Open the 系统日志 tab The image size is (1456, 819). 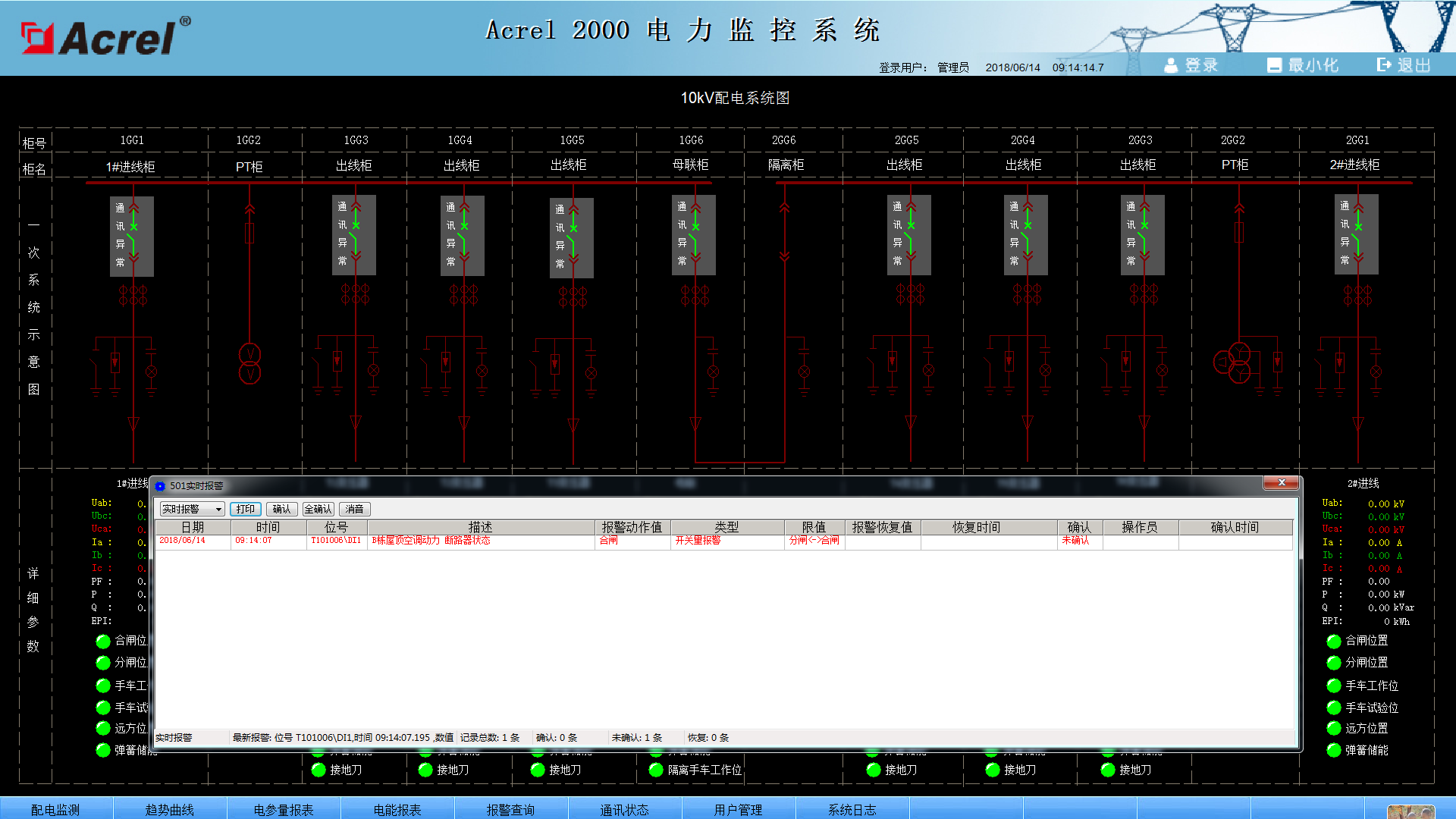[852, 809]
